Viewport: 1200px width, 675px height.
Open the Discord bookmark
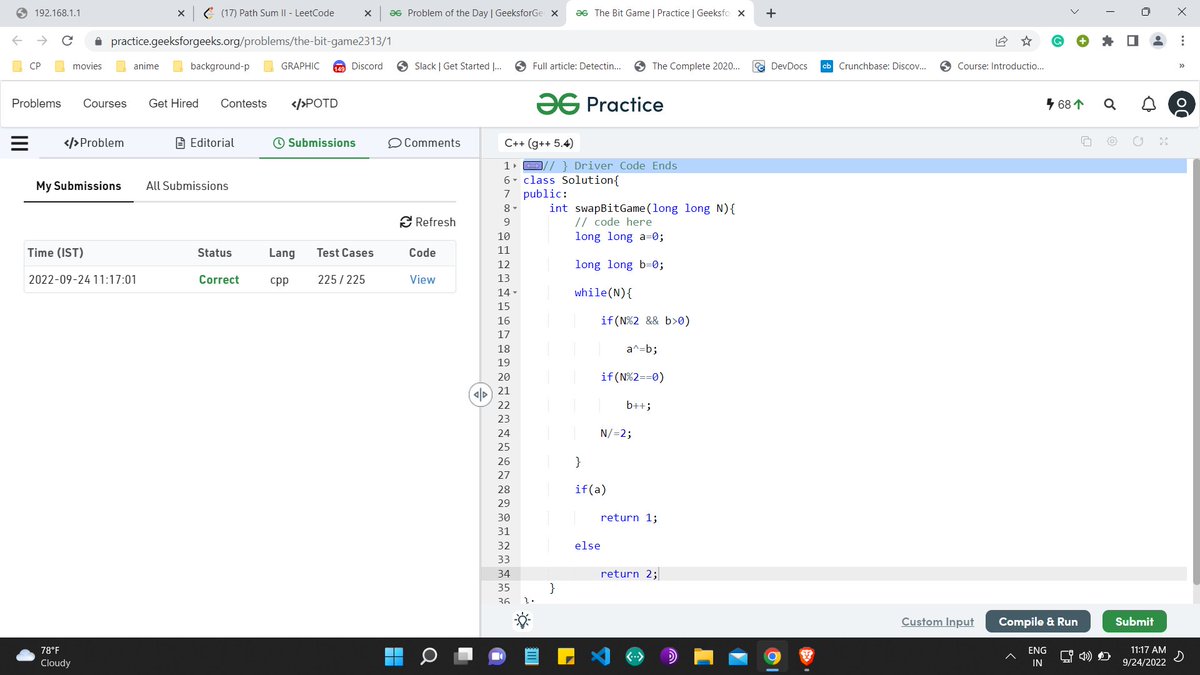pos(358,66)
